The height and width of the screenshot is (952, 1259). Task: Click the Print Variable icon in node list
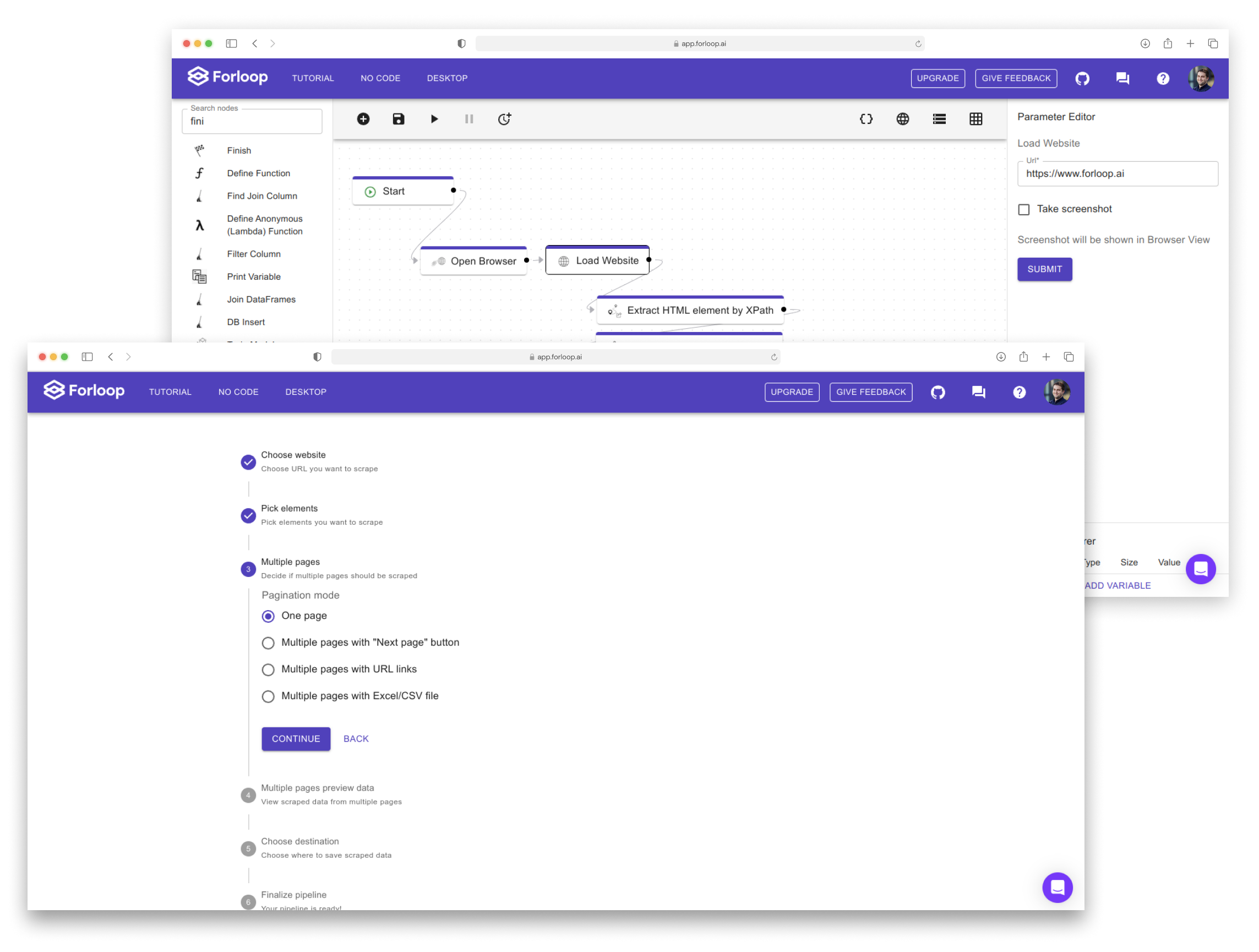pyautogui.click(x=199, y=277)
